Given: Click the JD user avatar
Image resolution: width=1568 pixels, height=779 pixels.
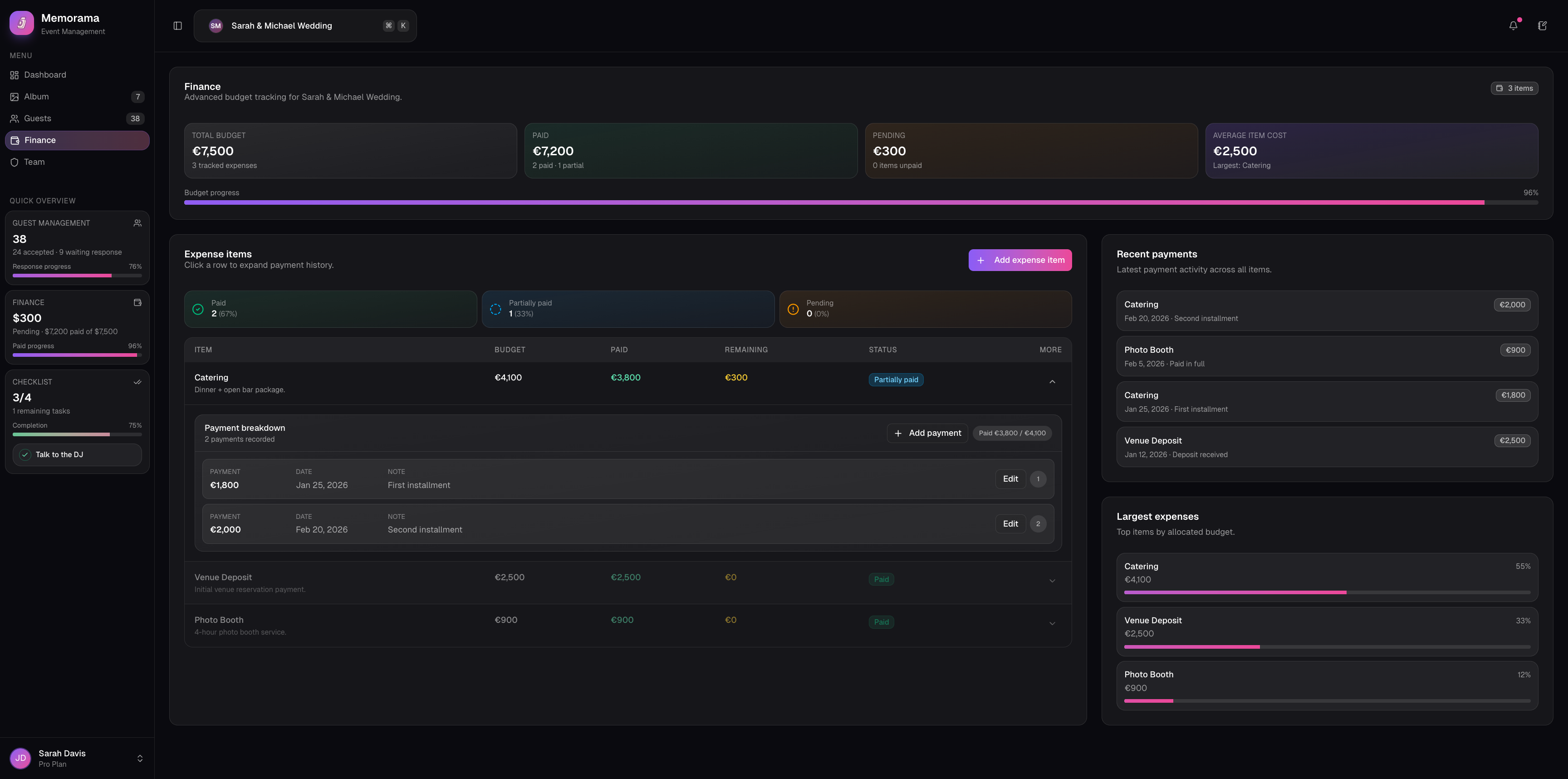Looking at the screenshot, I should (x=21, y=758).
